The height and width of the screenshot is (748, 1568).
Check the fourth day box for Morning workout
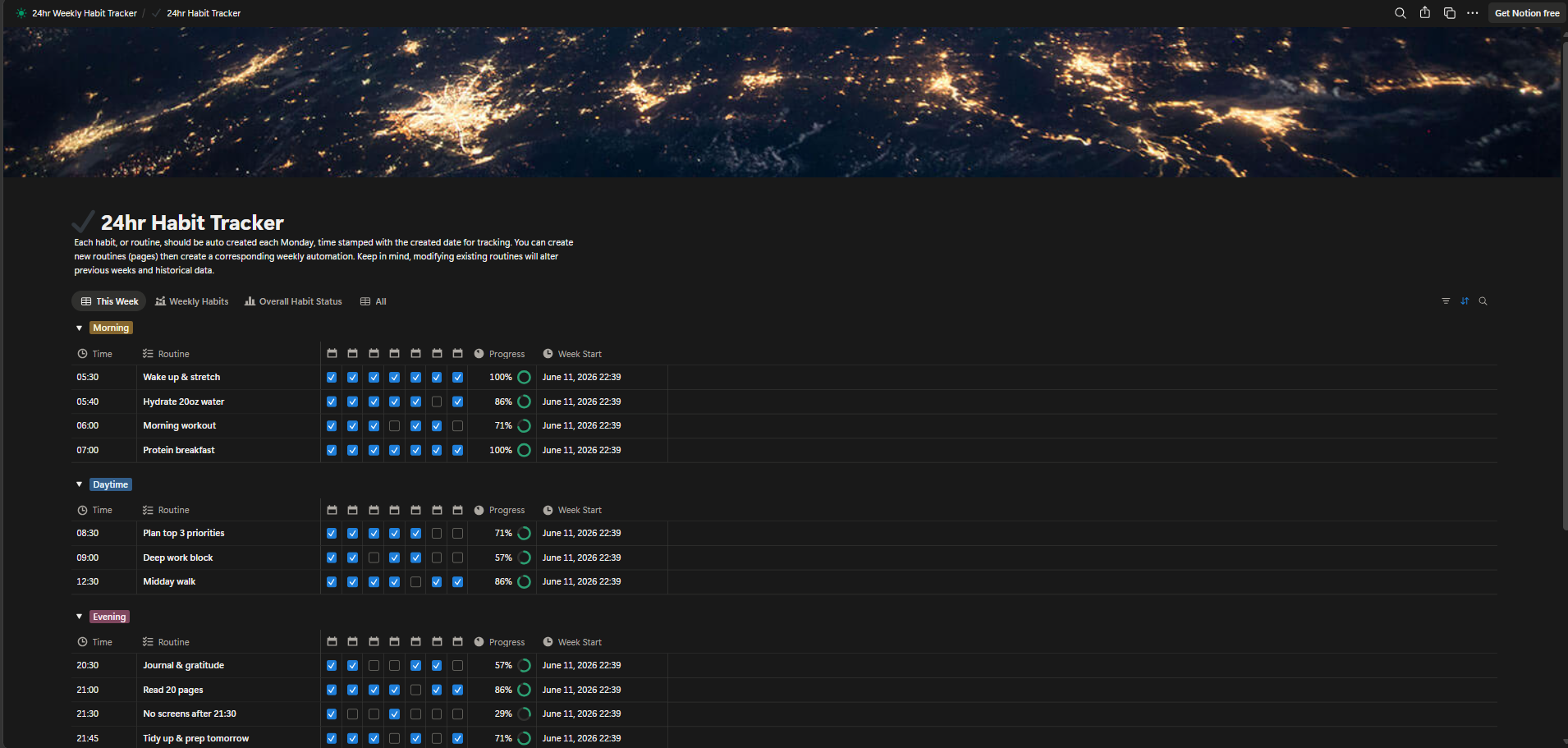394,426
